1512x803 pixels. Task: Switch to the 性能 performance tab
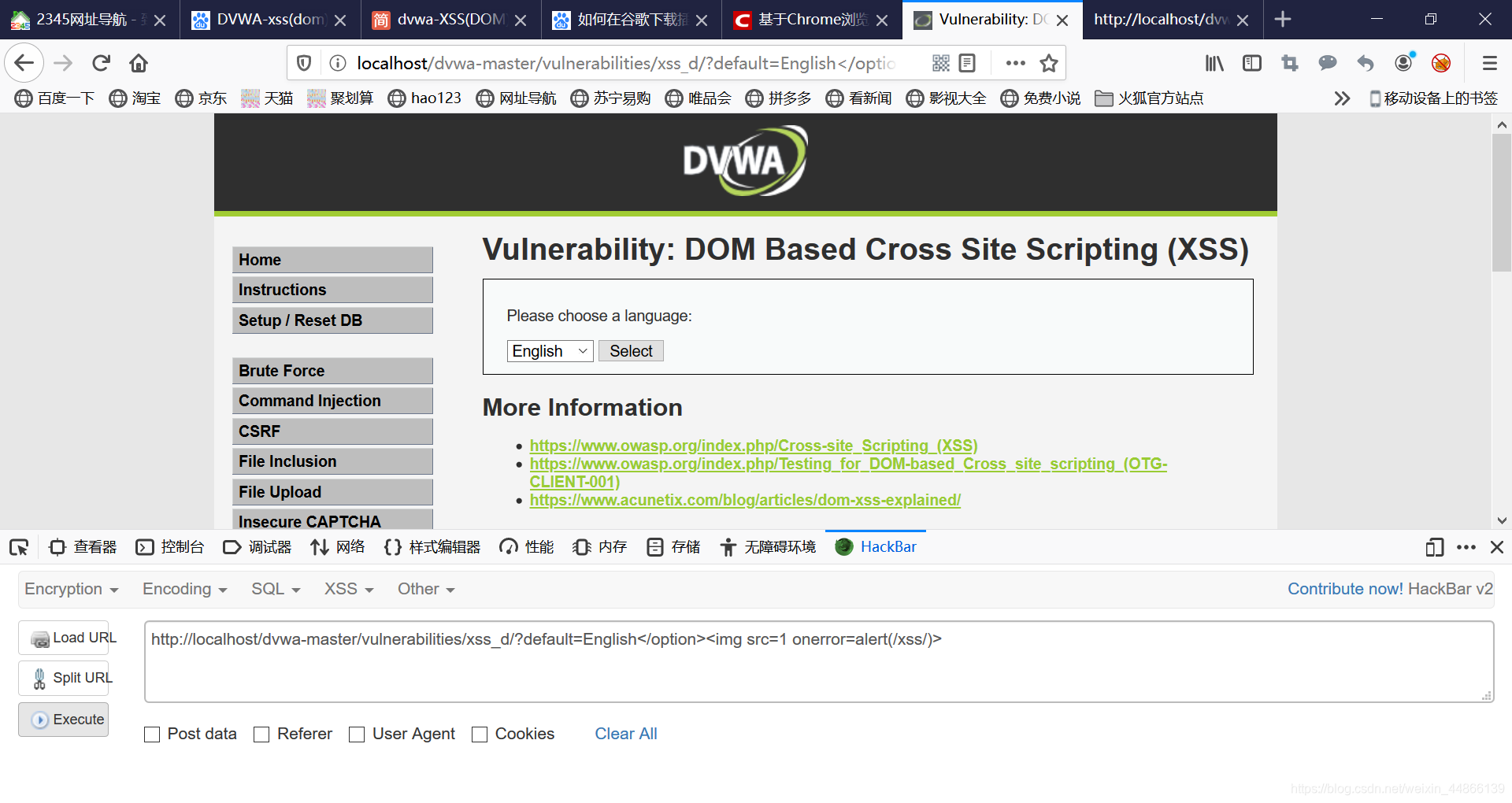pyautogui.click(x=527, y=547)
